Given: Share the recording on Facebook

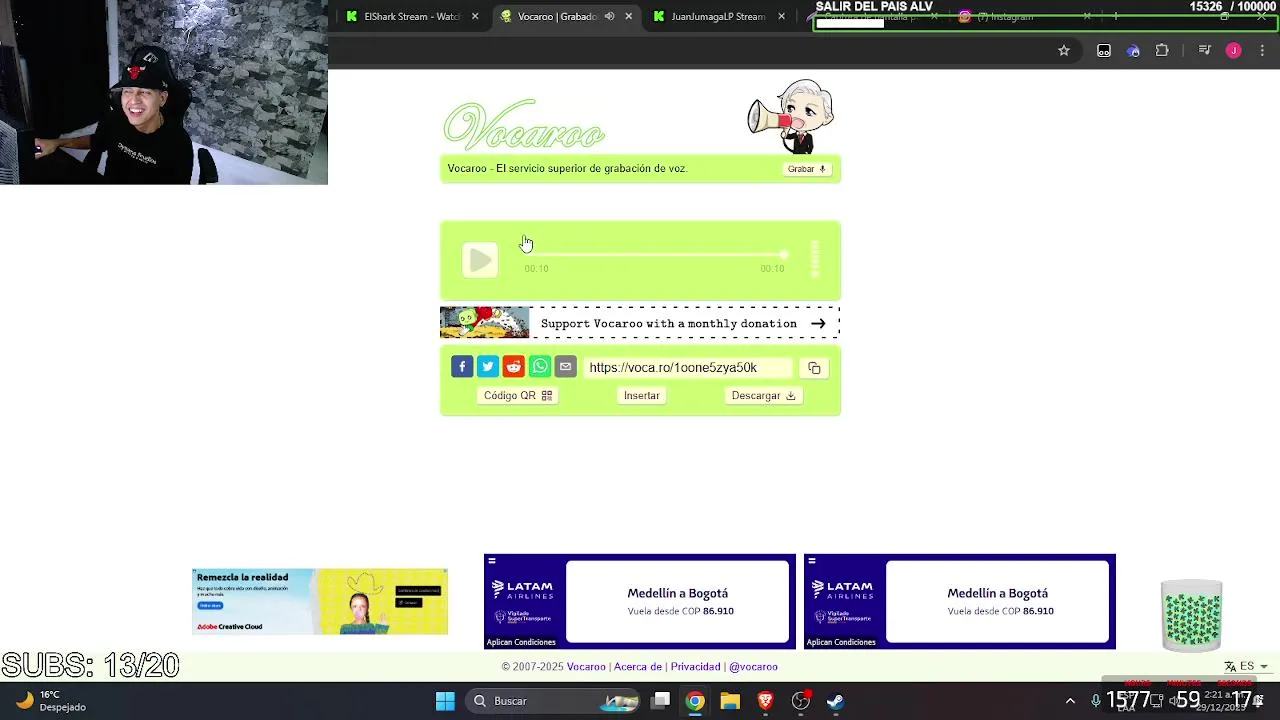Looking at the screenshot, I should 462,367.
